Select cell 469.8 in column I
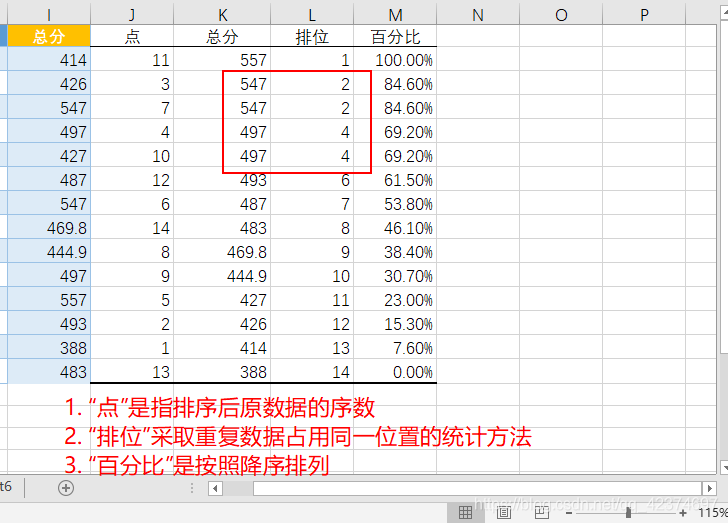This screenshot has width=728, height=523. (x=49, y=228)
